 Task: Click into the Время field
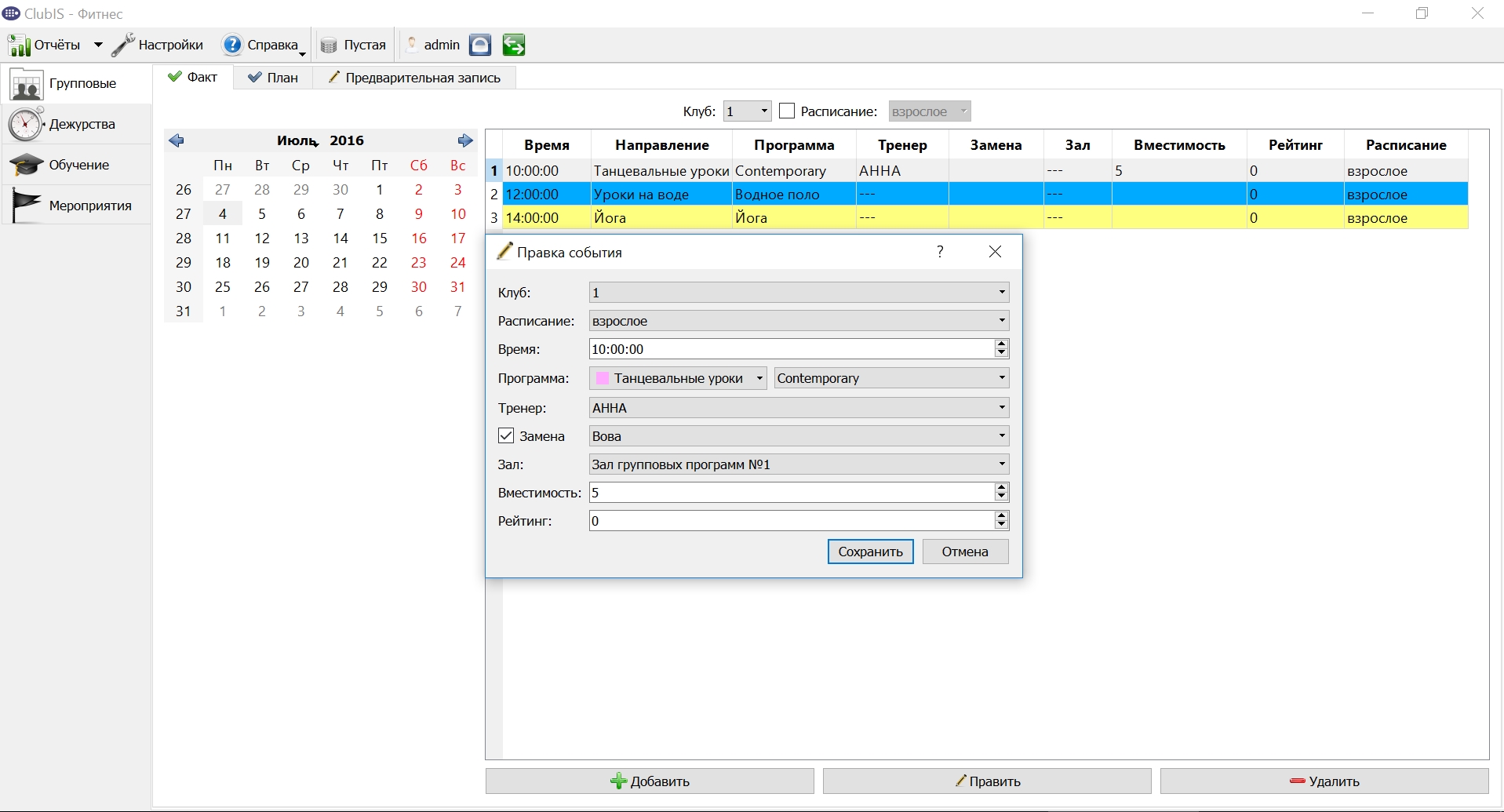[x=792, y=349]
